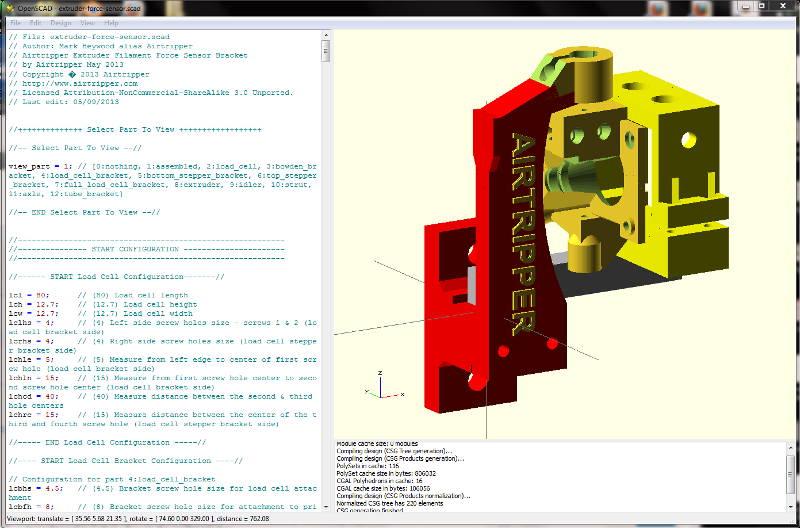Viewport: 800px width, 528px height.
Task: Click the "// File: extruder-force-sensor.scad" comment line
Action: pos(89,37)
